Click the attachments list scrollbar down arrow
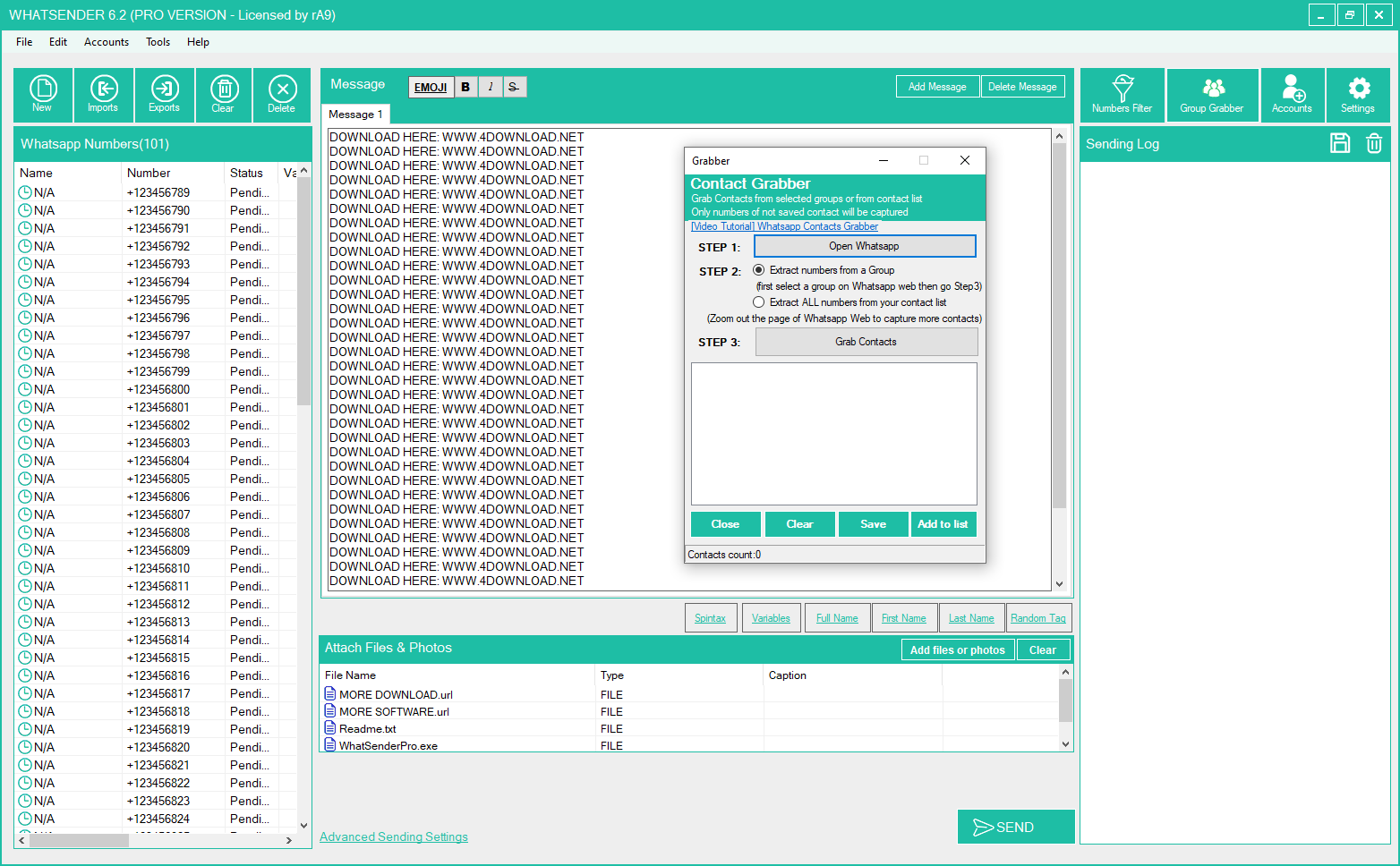 point(1065,743)
